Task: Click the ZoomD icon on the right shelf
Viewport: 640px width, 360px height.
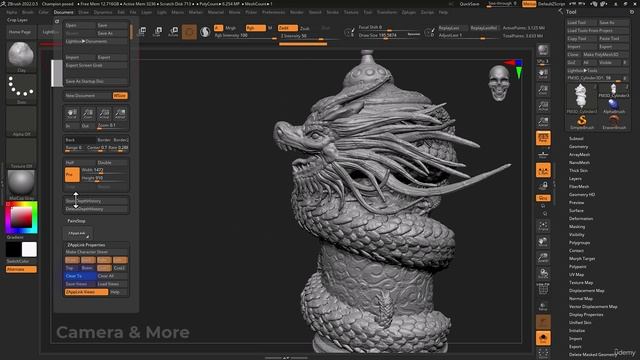Action: pyautogui.click(x=543, y=258)
